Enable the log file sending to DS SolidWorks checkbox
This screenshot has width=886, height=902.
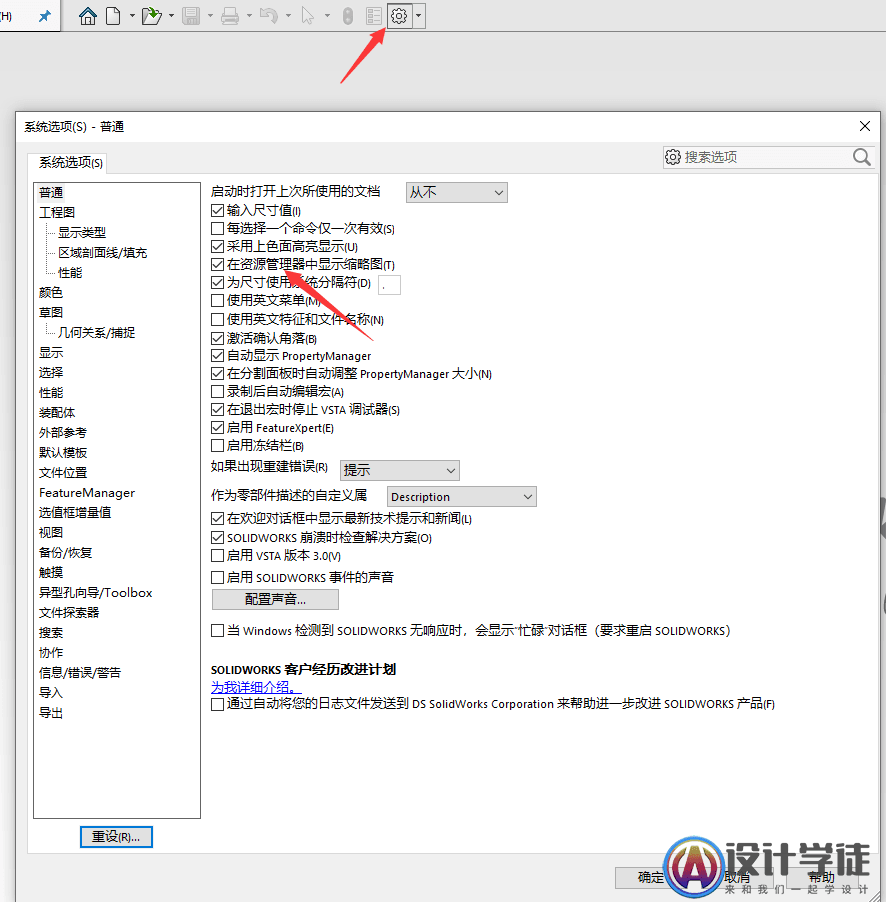click(217, 704)
